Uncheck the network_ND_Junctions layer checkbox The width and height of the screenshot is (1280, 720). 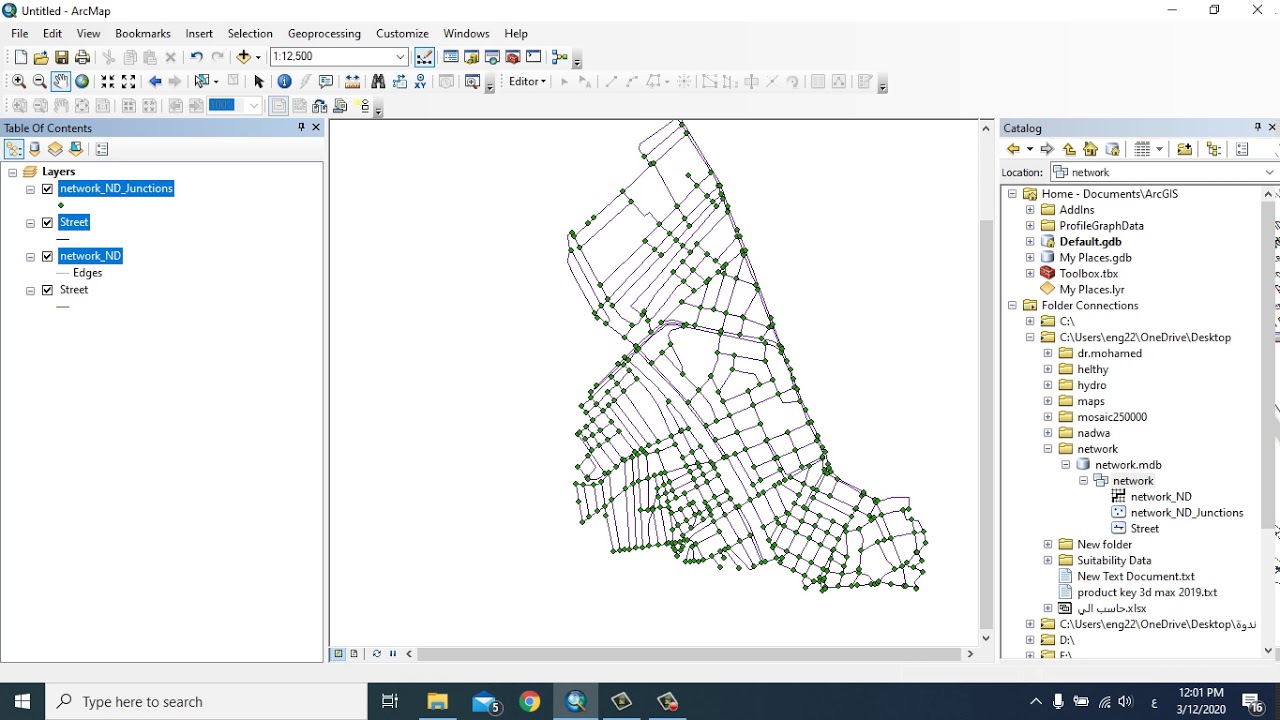tap(47, 189)
